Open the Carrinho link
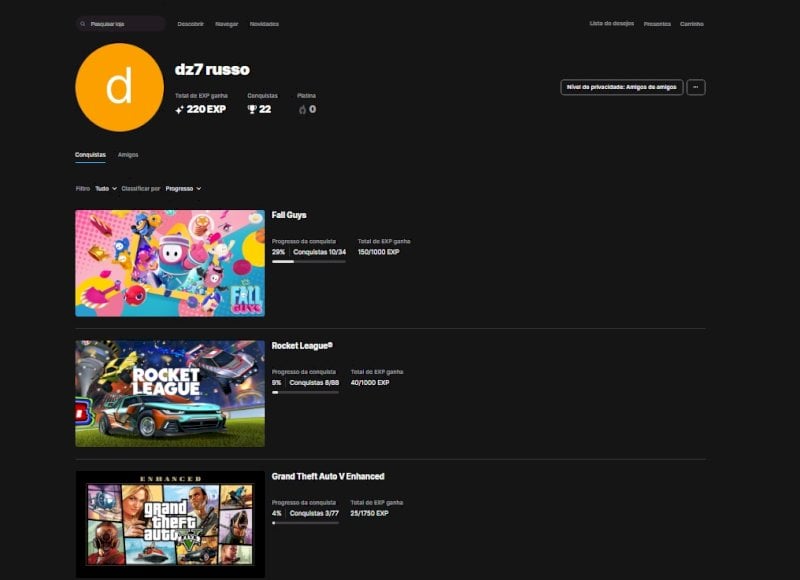 pyautogui.click(x=692, y=24)
